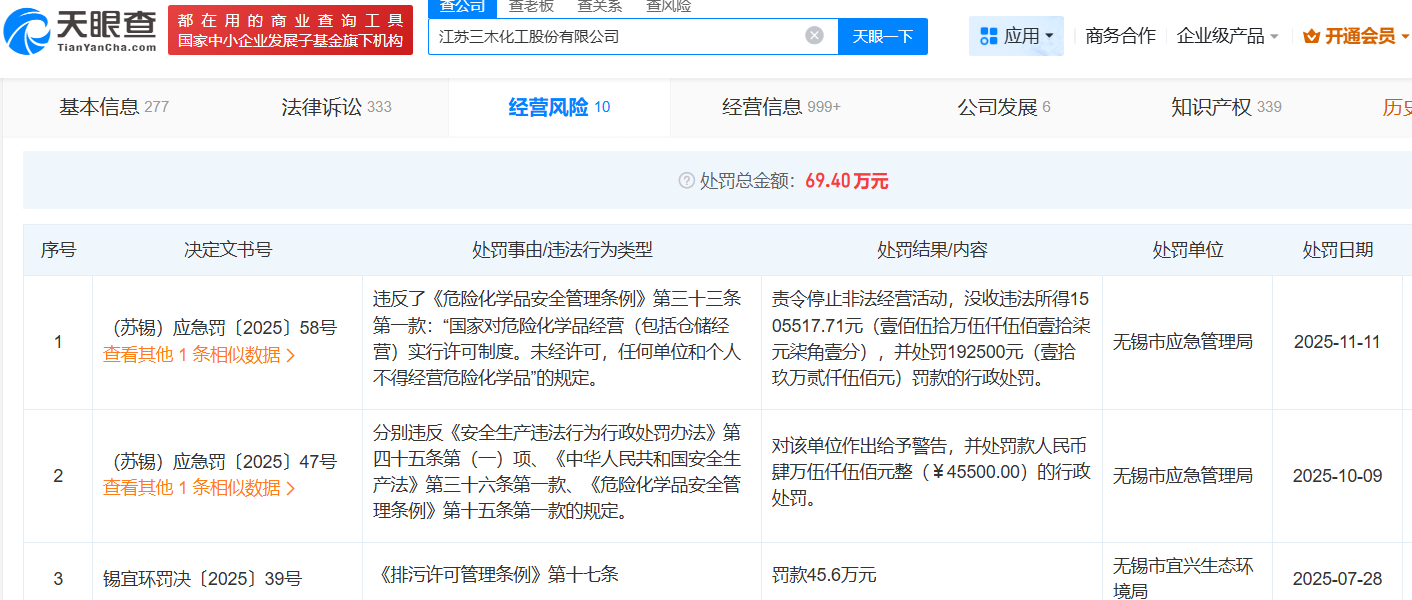Click the 开通会员 crown icon
Viewport: 1412px width, 600px height.
click(1312, 36)
